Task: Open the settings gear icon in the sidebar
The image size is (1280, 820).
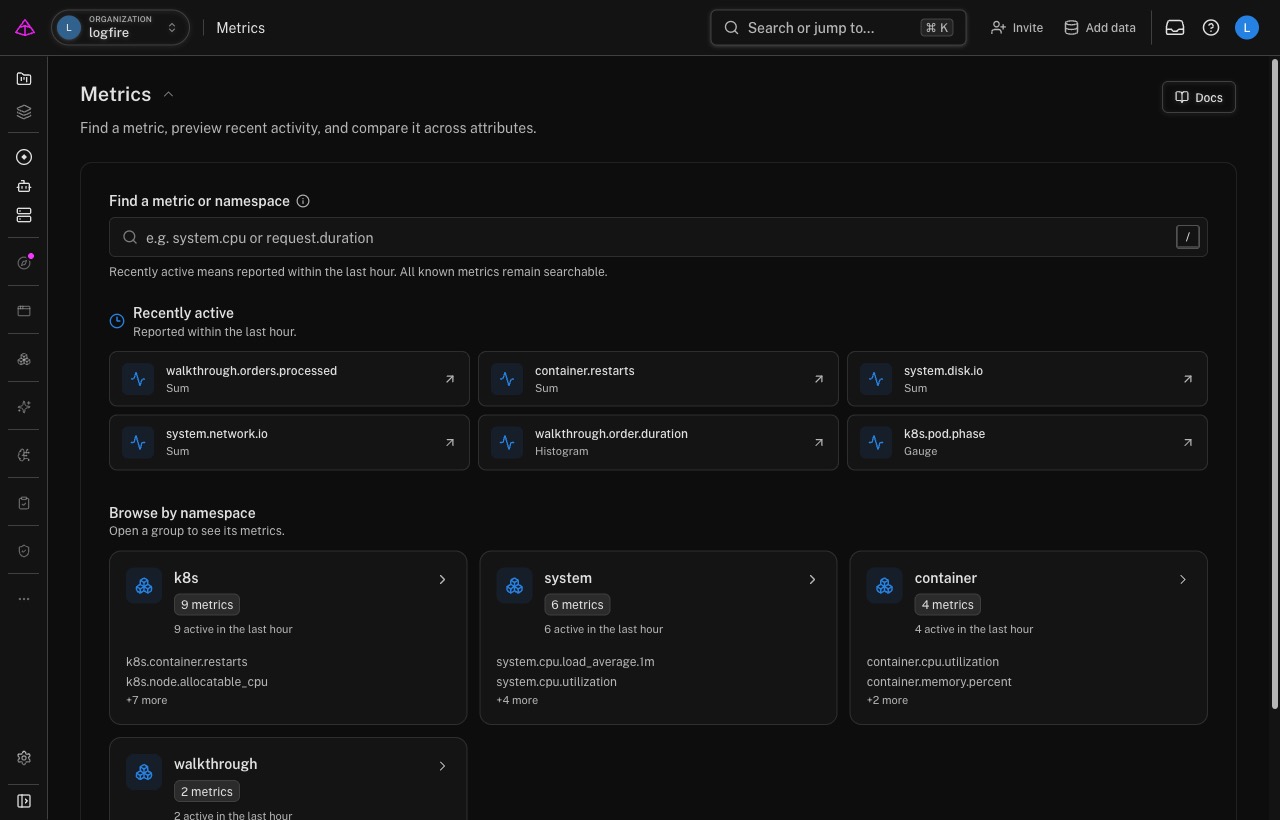Action: click(x=24, y=758)
